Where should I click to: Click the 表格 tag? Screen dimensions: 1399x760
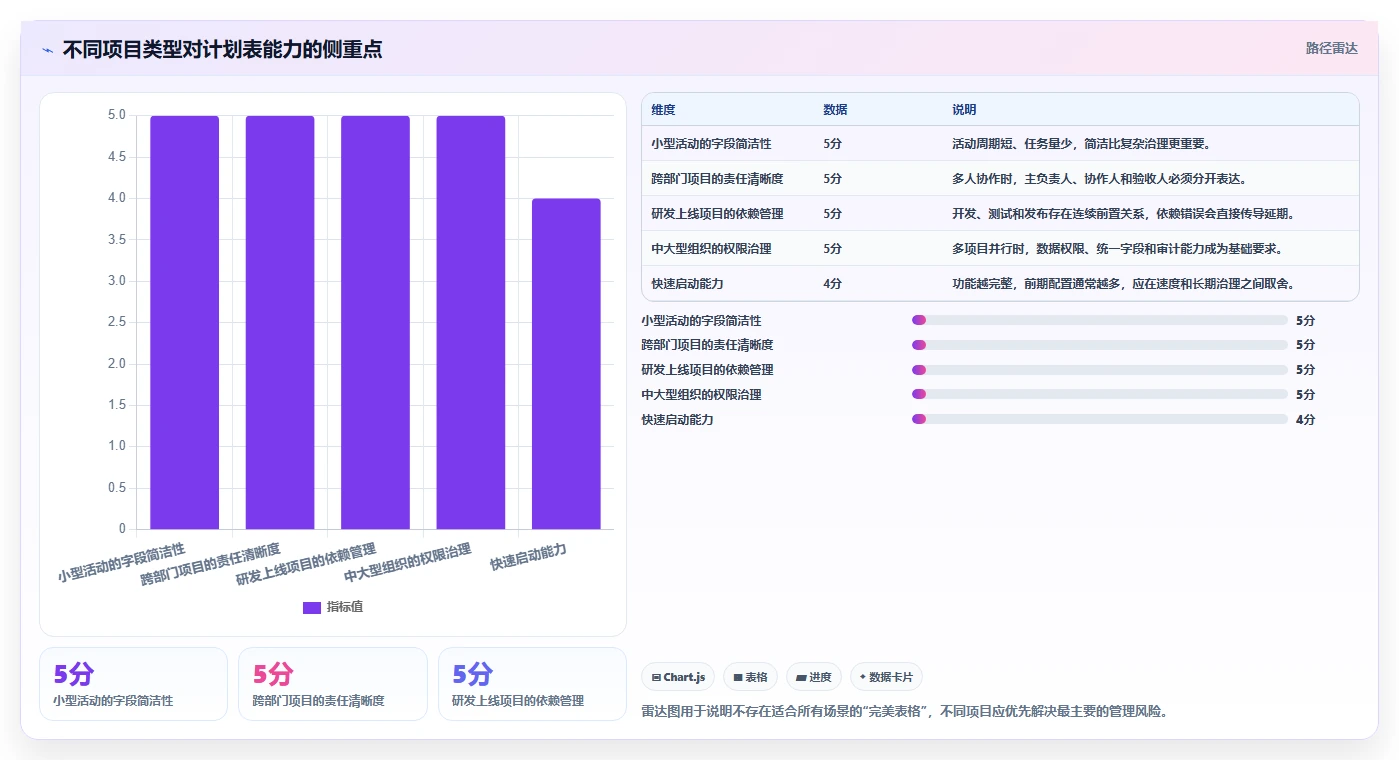tap(750, 677)
